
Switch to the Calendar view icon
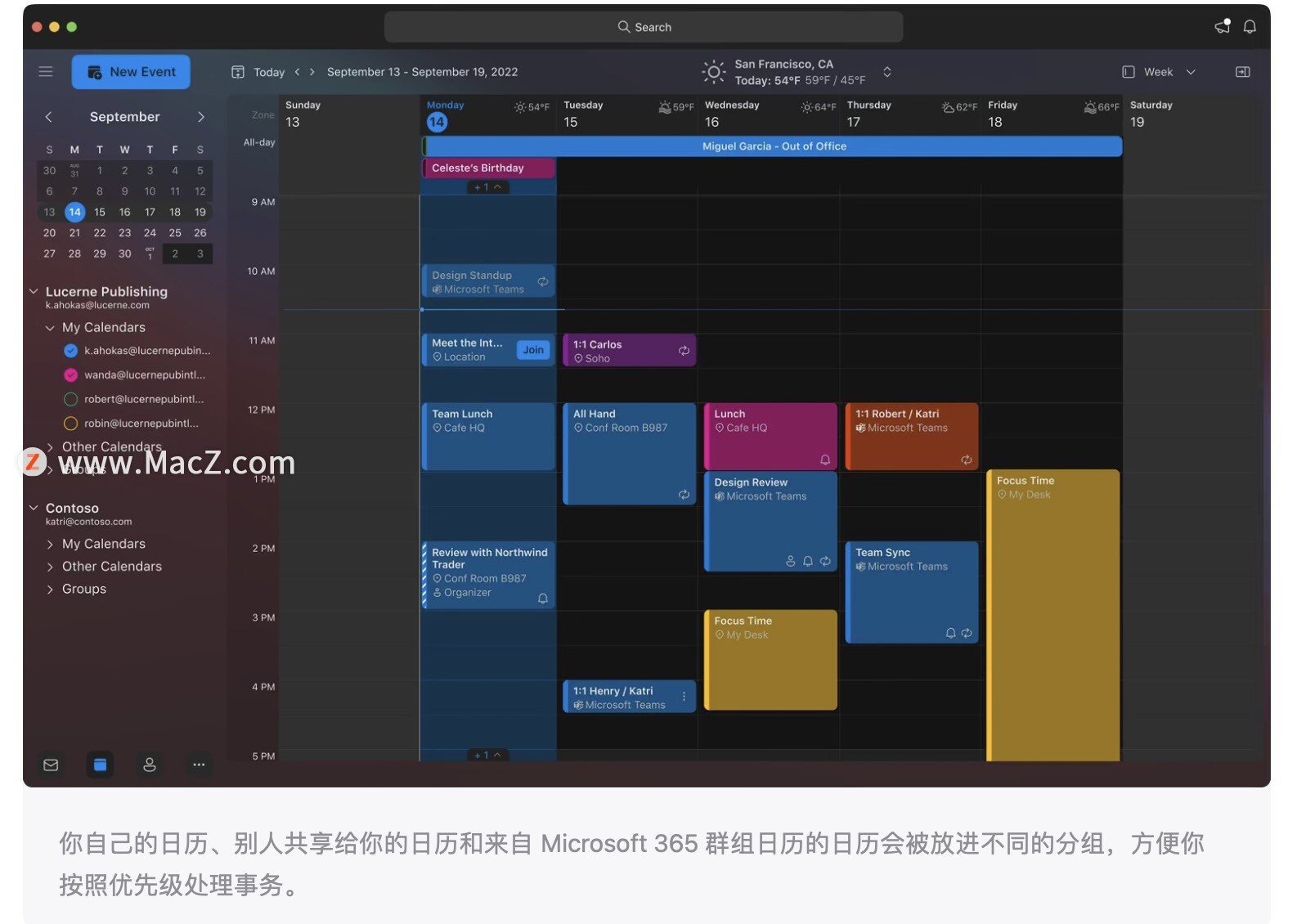(100, 765)
